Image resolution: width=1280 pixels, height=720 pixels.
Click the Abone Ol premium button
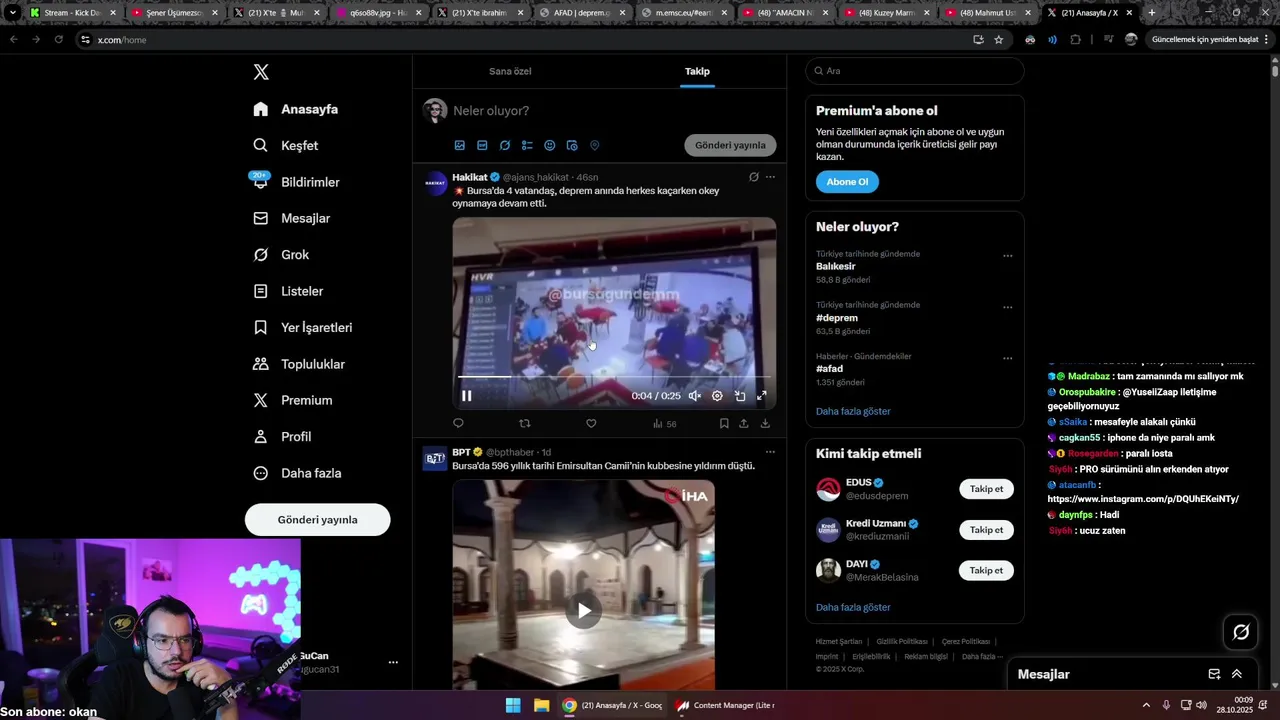click(x=847, y=182)
